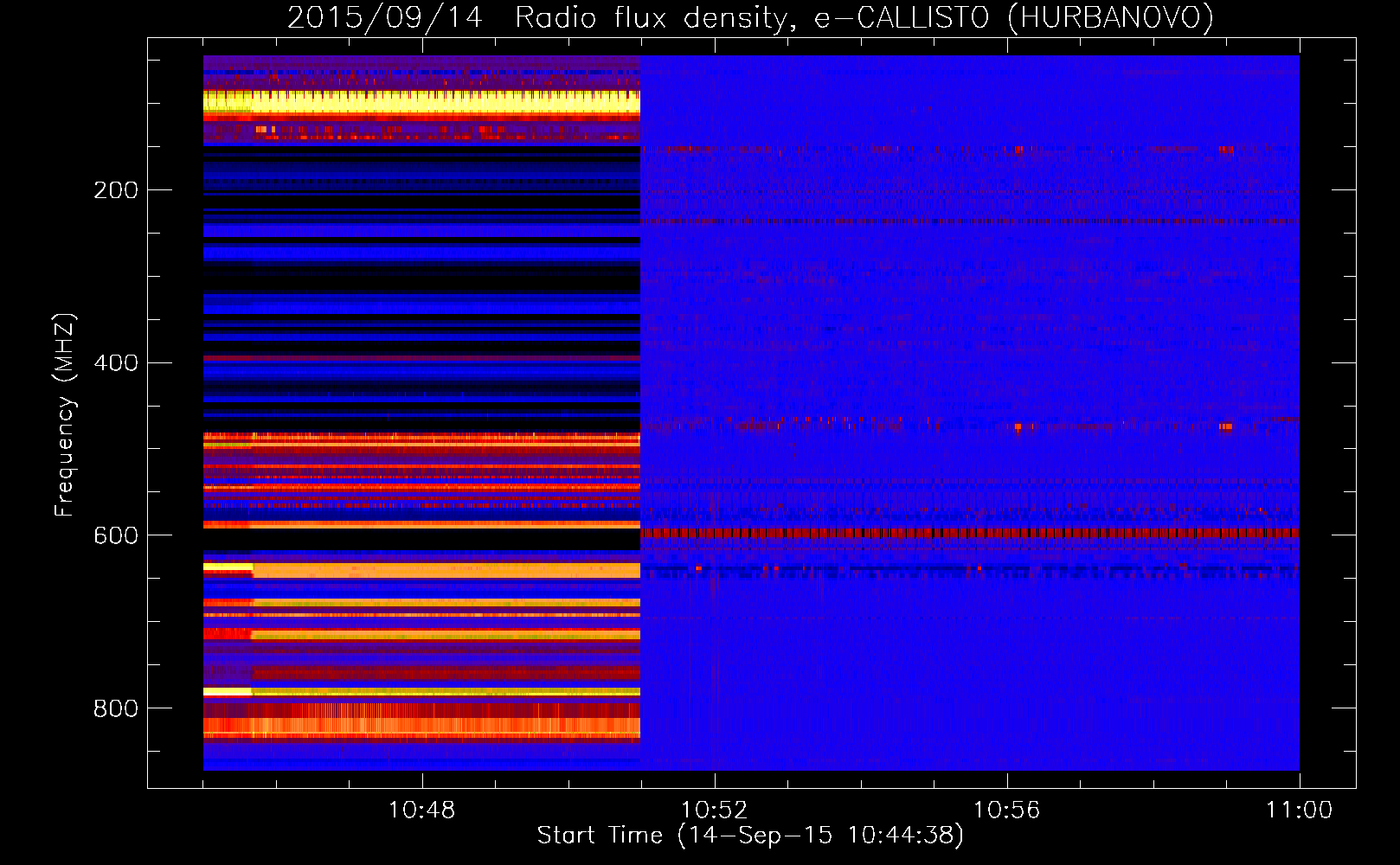The height and width of the screenshot is (865, 1400).
Task: Click the 10:56 time tick label
Action: click(1006, 811)
